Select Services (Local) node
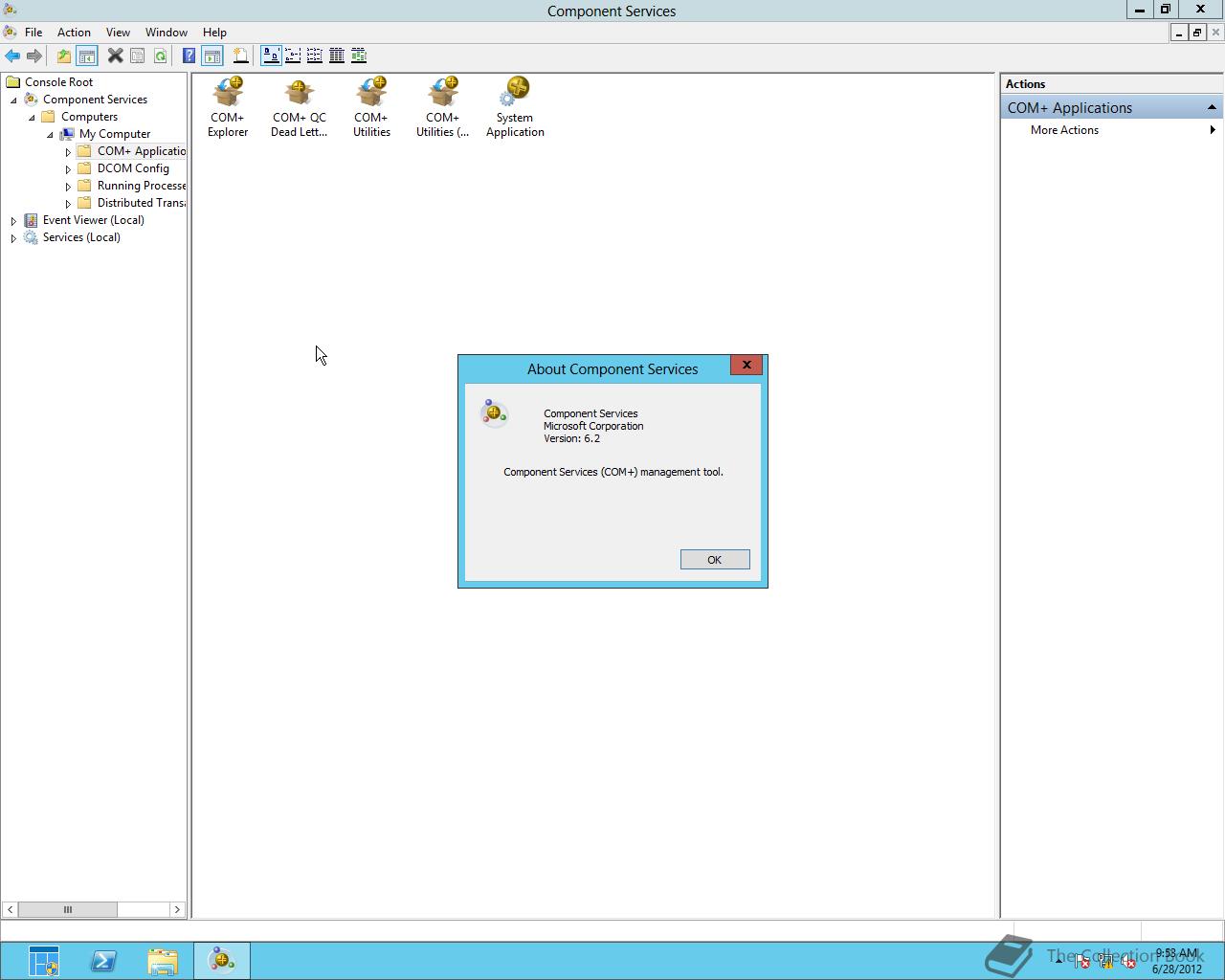 coord(81,237)
